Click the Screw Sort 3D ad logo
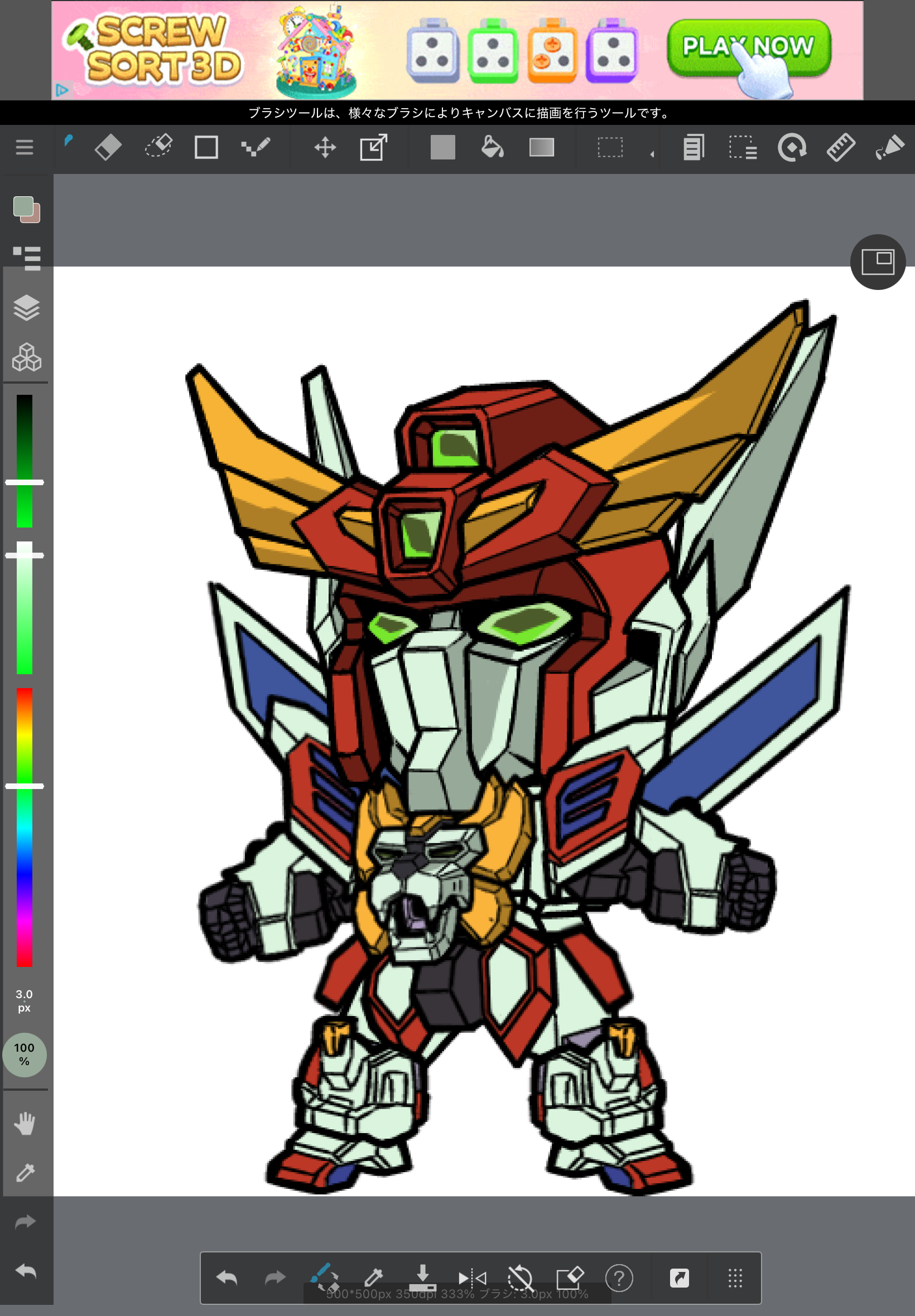 [x=155, y=49]
